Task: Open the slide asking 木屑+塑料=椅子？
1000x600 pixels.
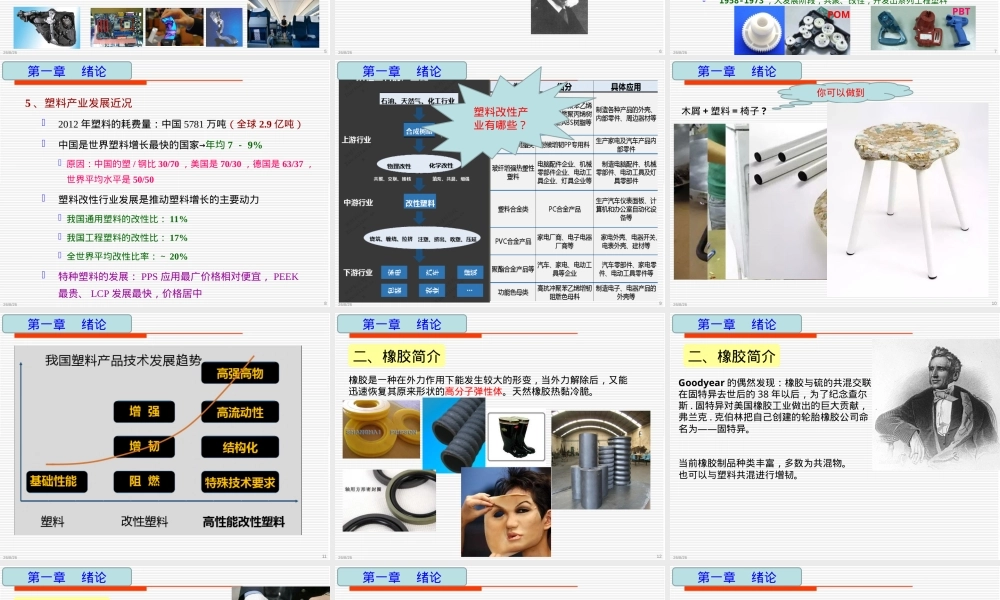Action: [834, 182]
